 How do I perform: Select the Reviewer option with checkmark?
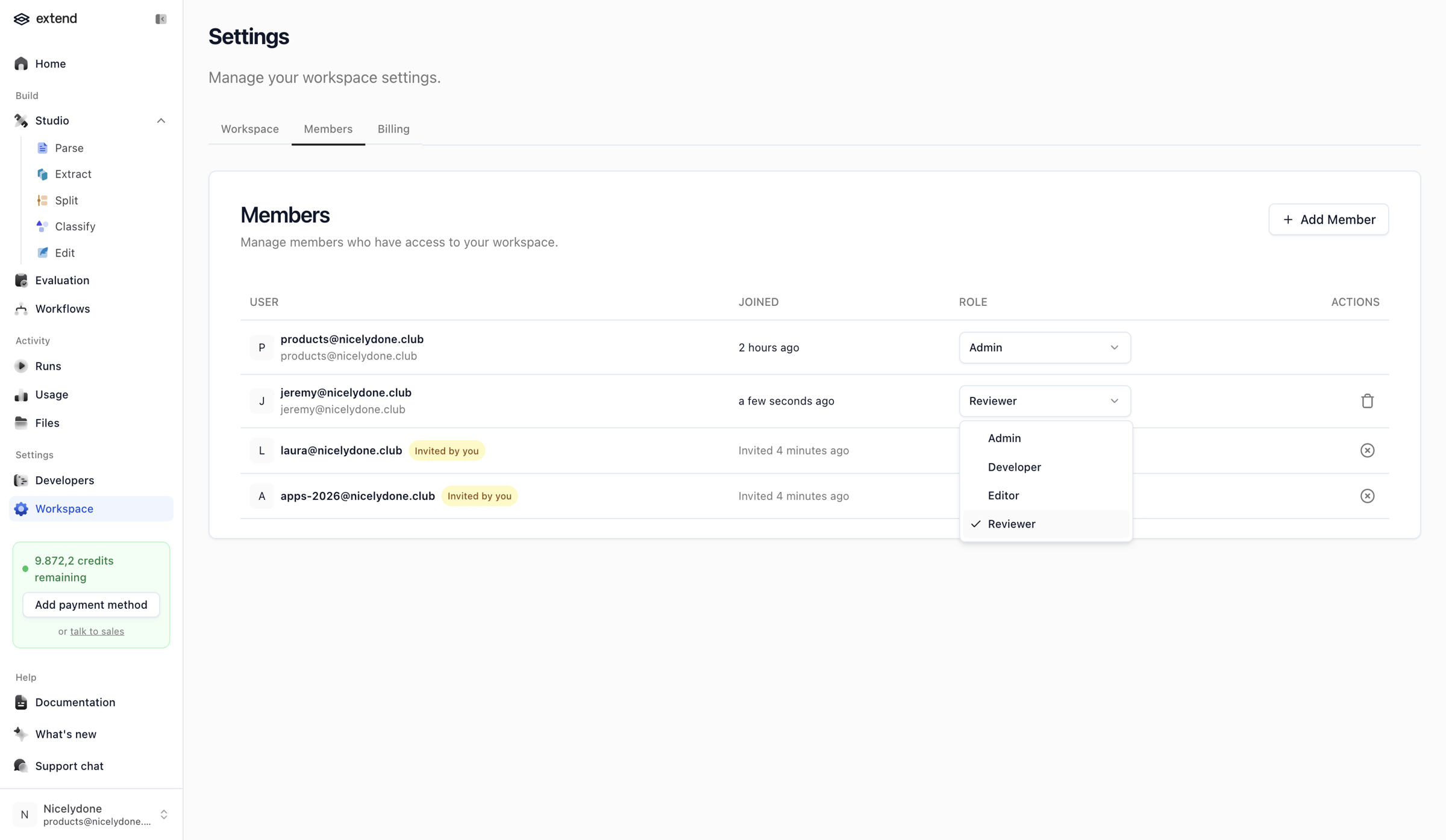1045,524
